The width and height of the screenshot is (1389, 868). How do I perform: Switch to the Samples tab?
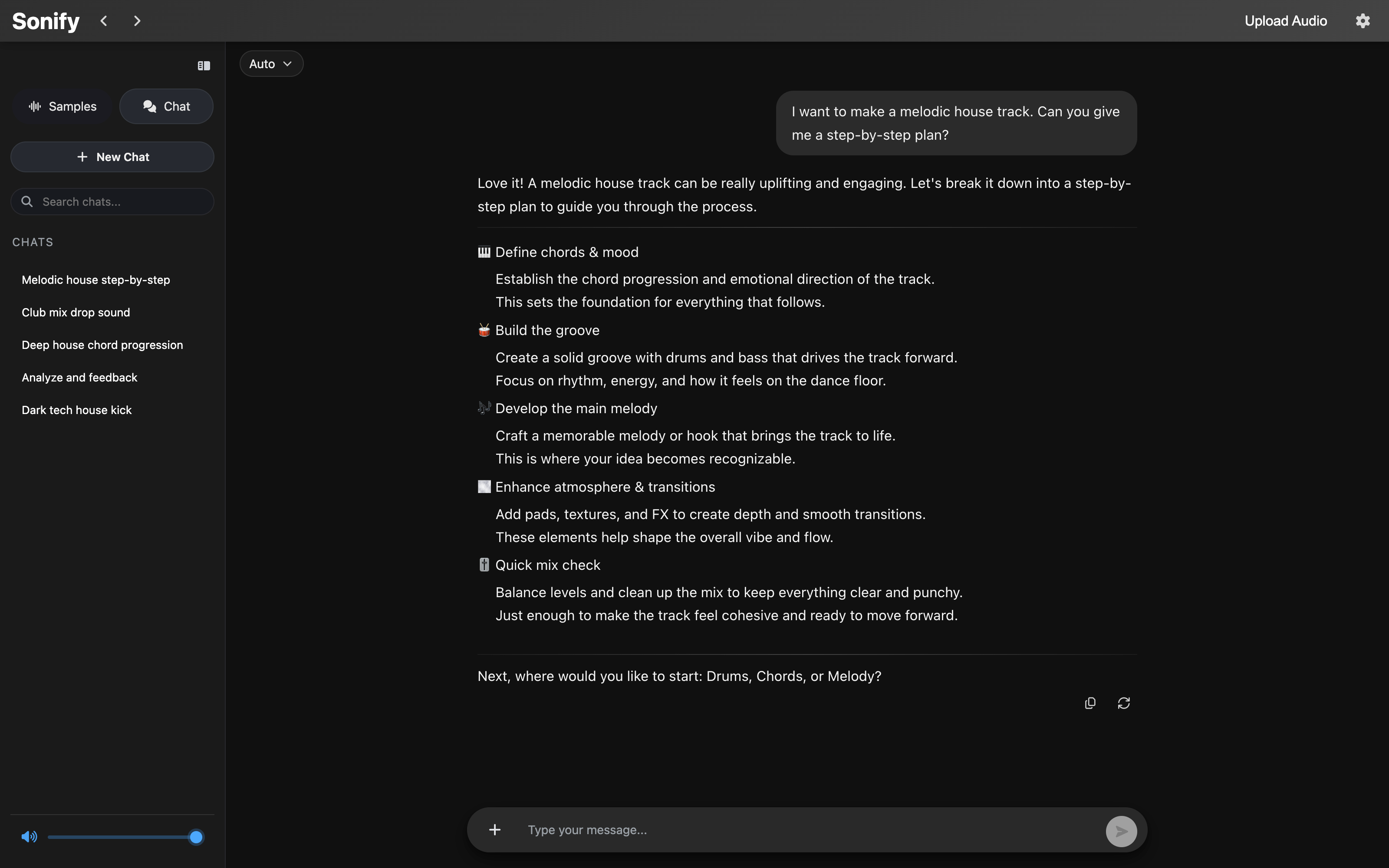pos(63,107)
